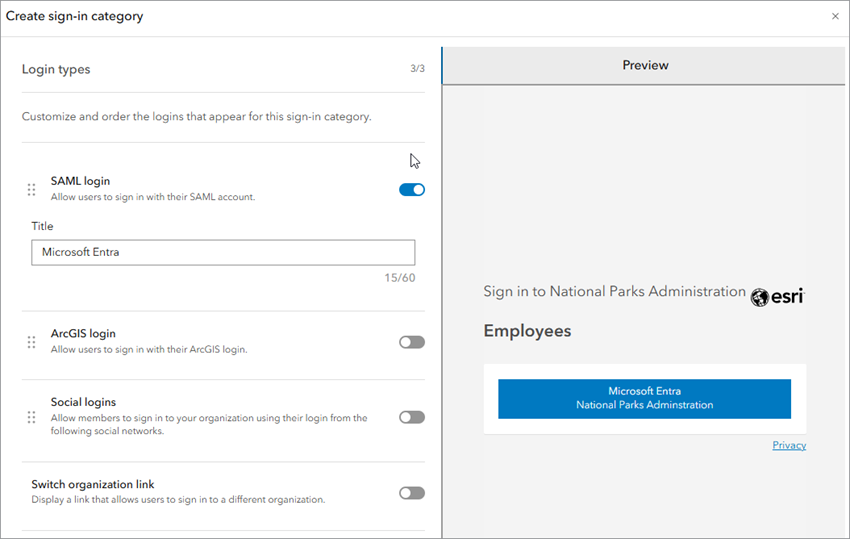Click the SAML login label

tap(80, 181)
